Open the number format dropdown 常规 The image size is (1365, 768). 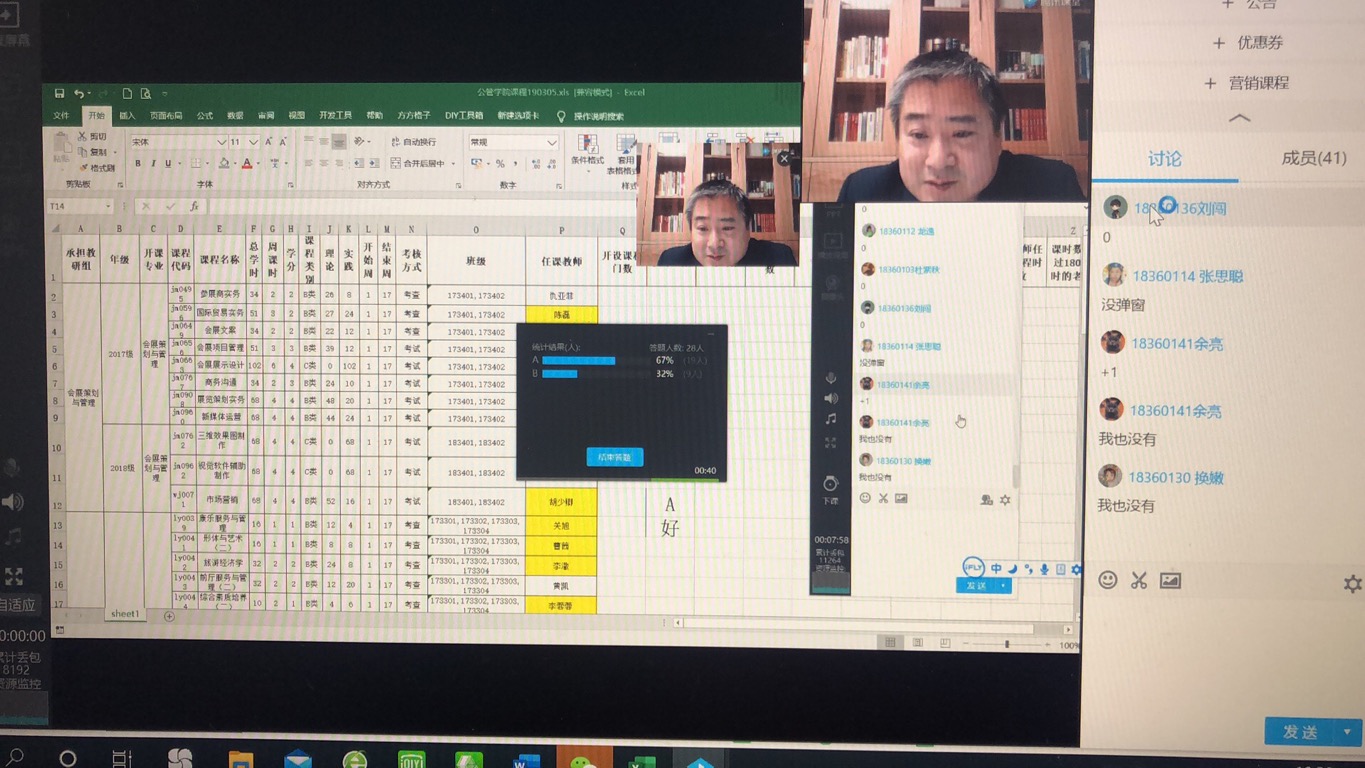551,143
